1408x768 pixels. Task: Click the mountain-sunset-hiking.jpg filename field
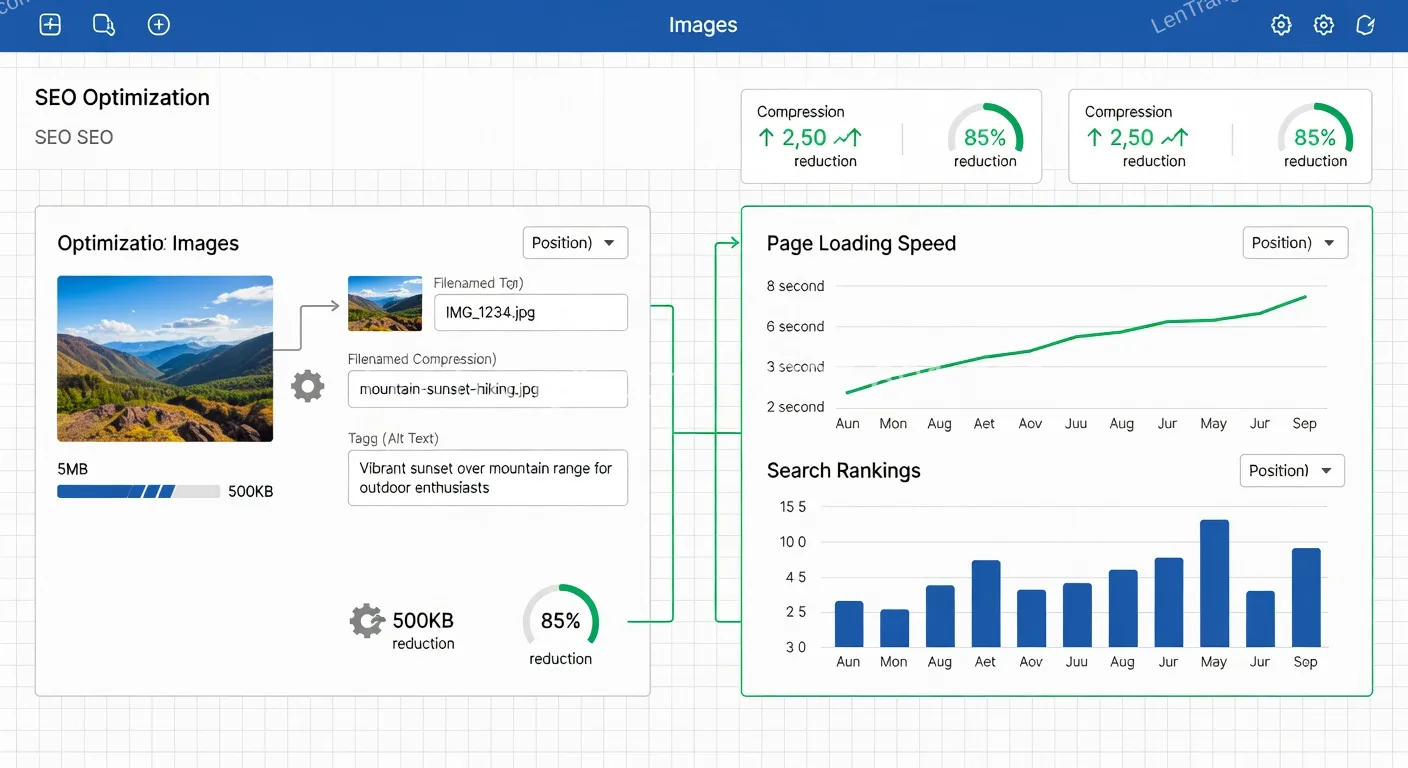click(487, 389)
